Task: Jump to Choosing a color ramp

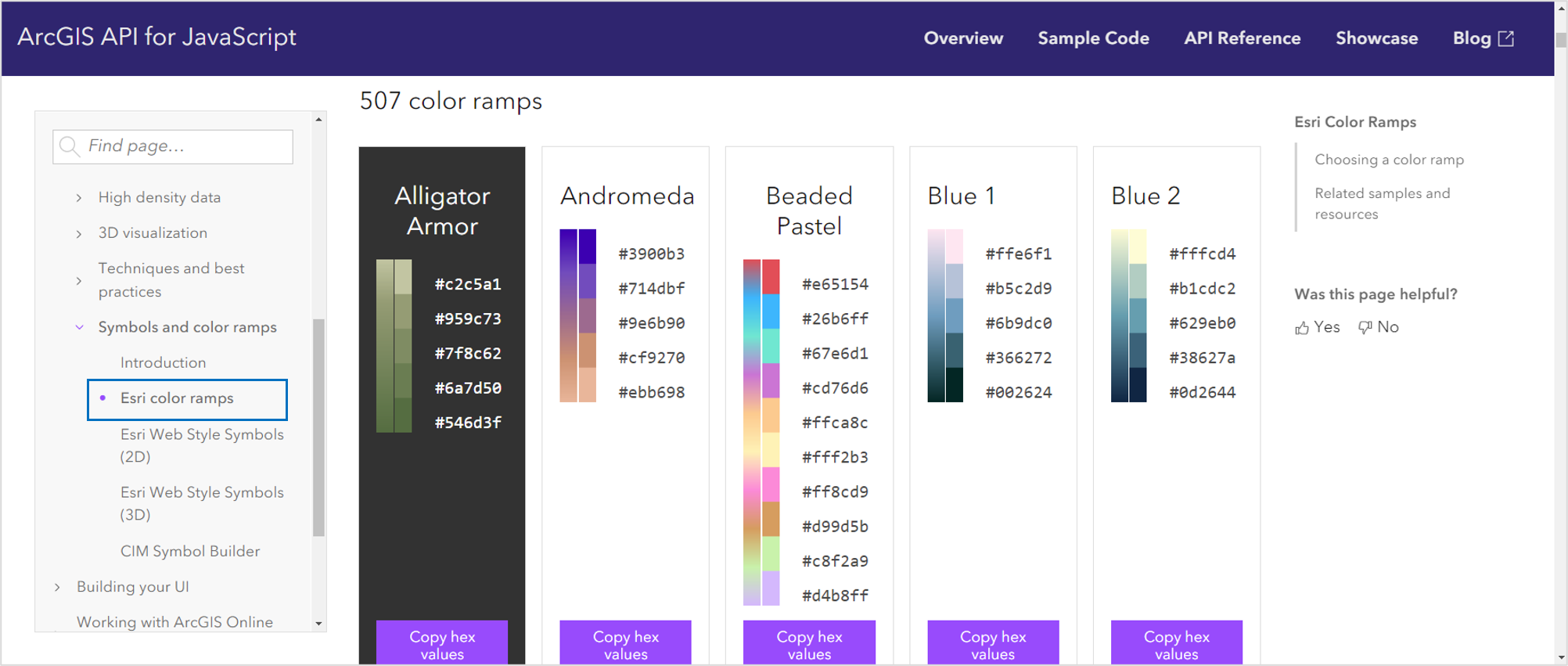Action: 1389,160
